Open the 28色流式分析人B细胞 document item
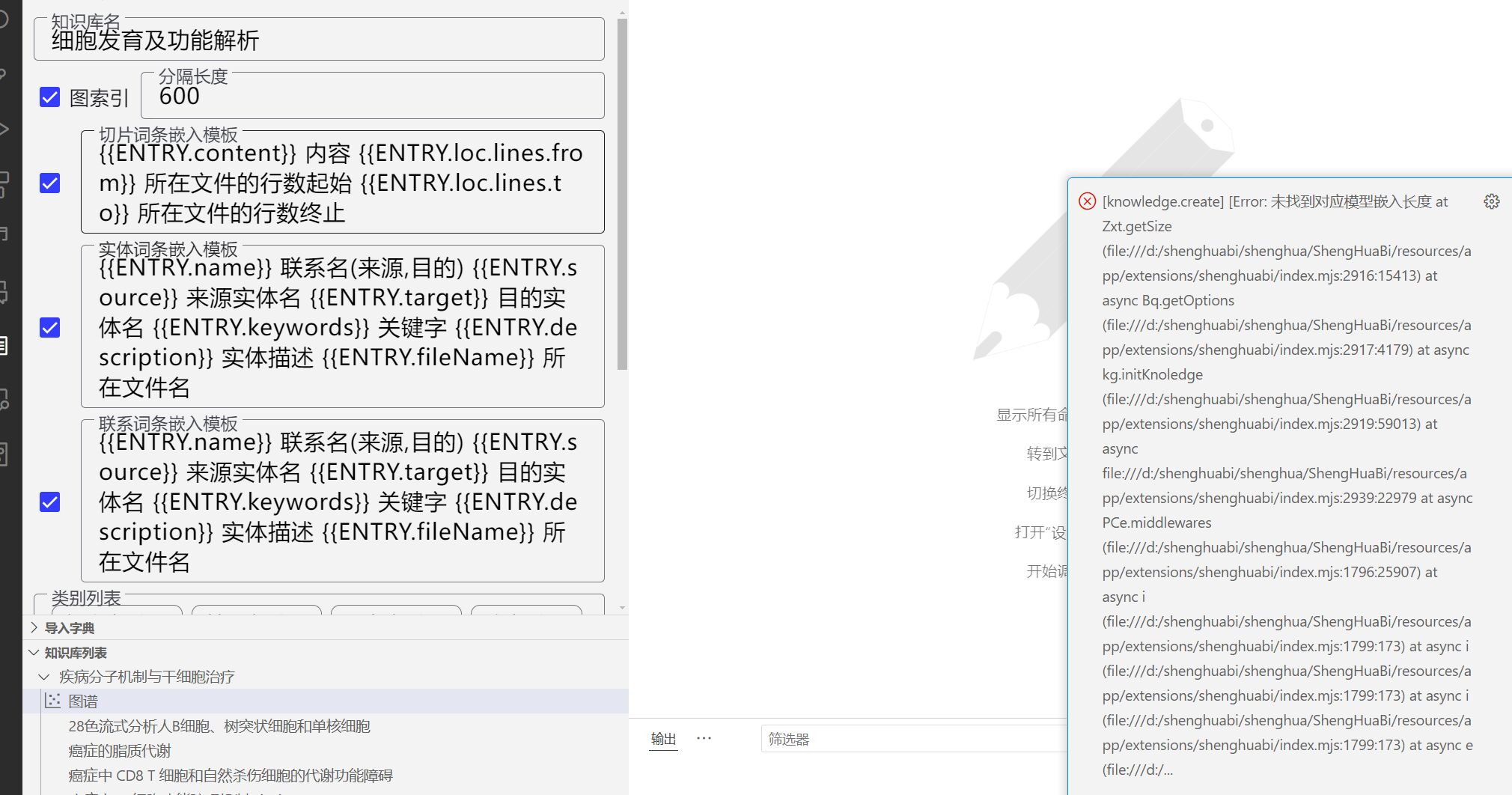 pos(219,726)
